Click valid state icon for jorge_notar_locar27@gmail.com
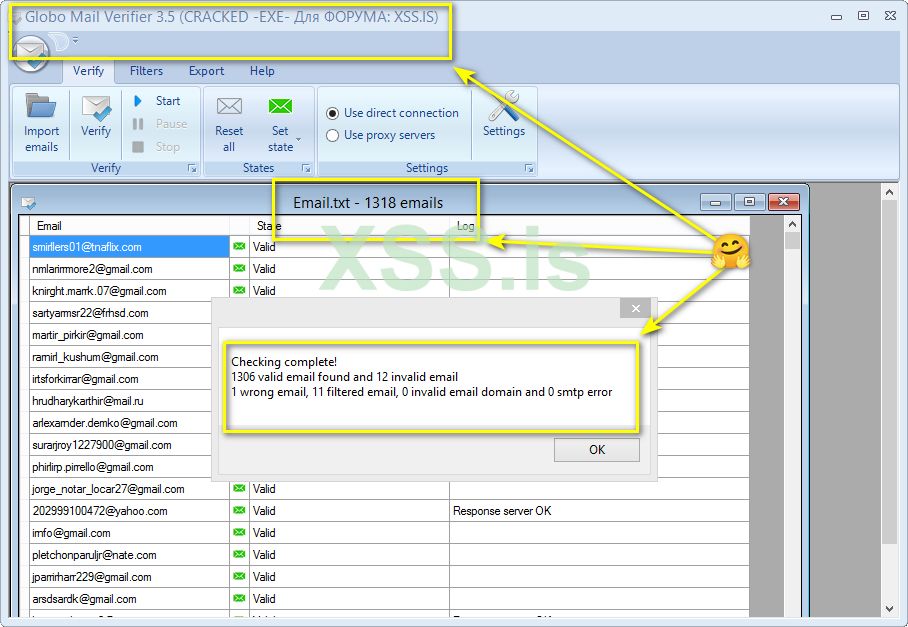908x627 pixels. [x=239, y=489]
